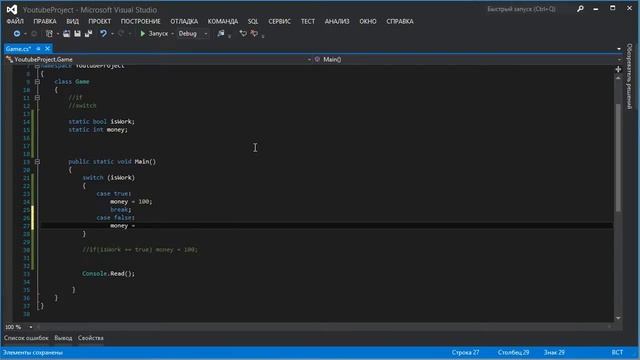Save Game.cs with the single-disk icon

[78, 33]
